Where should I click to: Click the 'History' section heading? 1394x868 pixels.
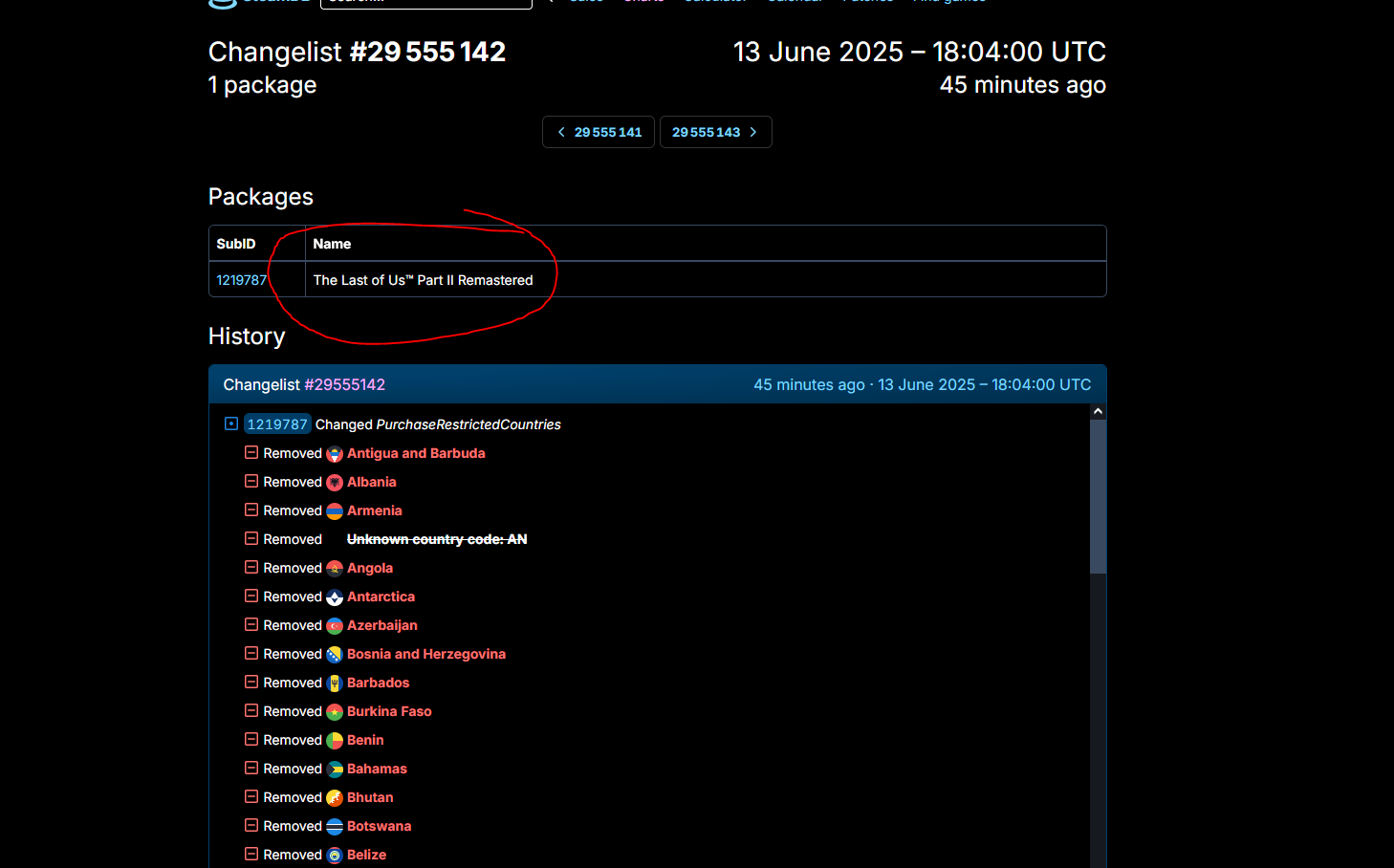click(247, 336)
